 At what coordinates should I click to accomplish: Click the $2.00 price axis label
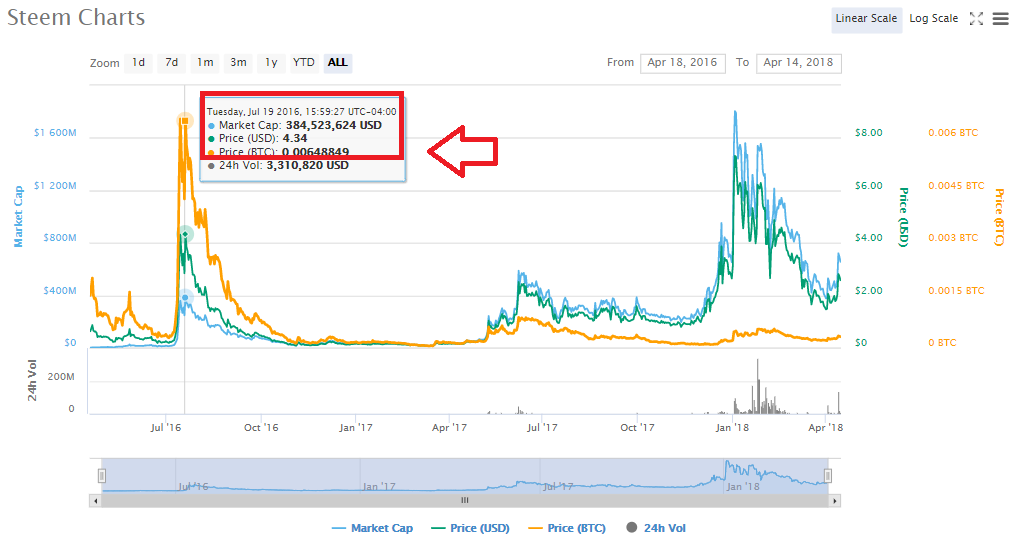click(869, 291)
